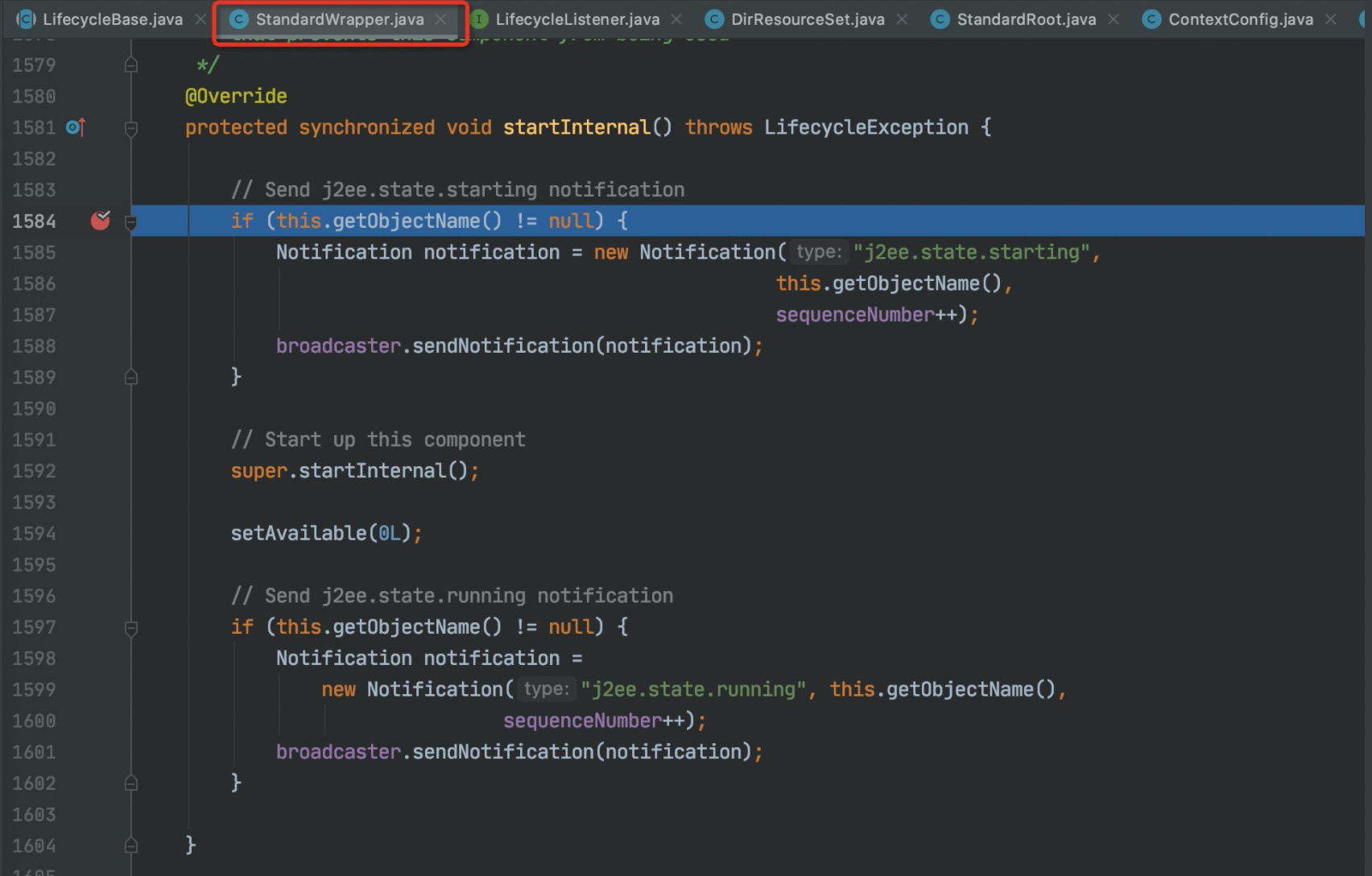Viewport: 1372px width, 876px height.
Task: Collapse the if block at line 1584
Action: point(131,222)
